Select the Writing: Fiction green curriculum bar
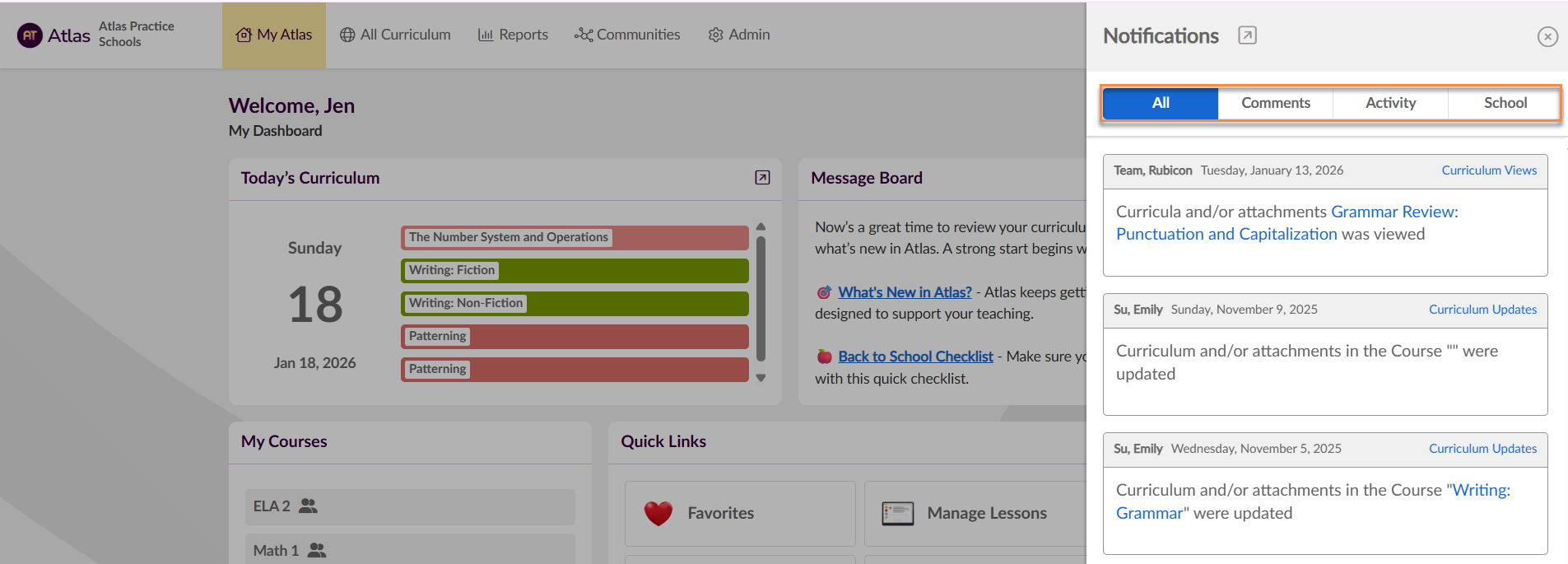Viewport: 1568px width, 564px height. [x=575, y=271]
